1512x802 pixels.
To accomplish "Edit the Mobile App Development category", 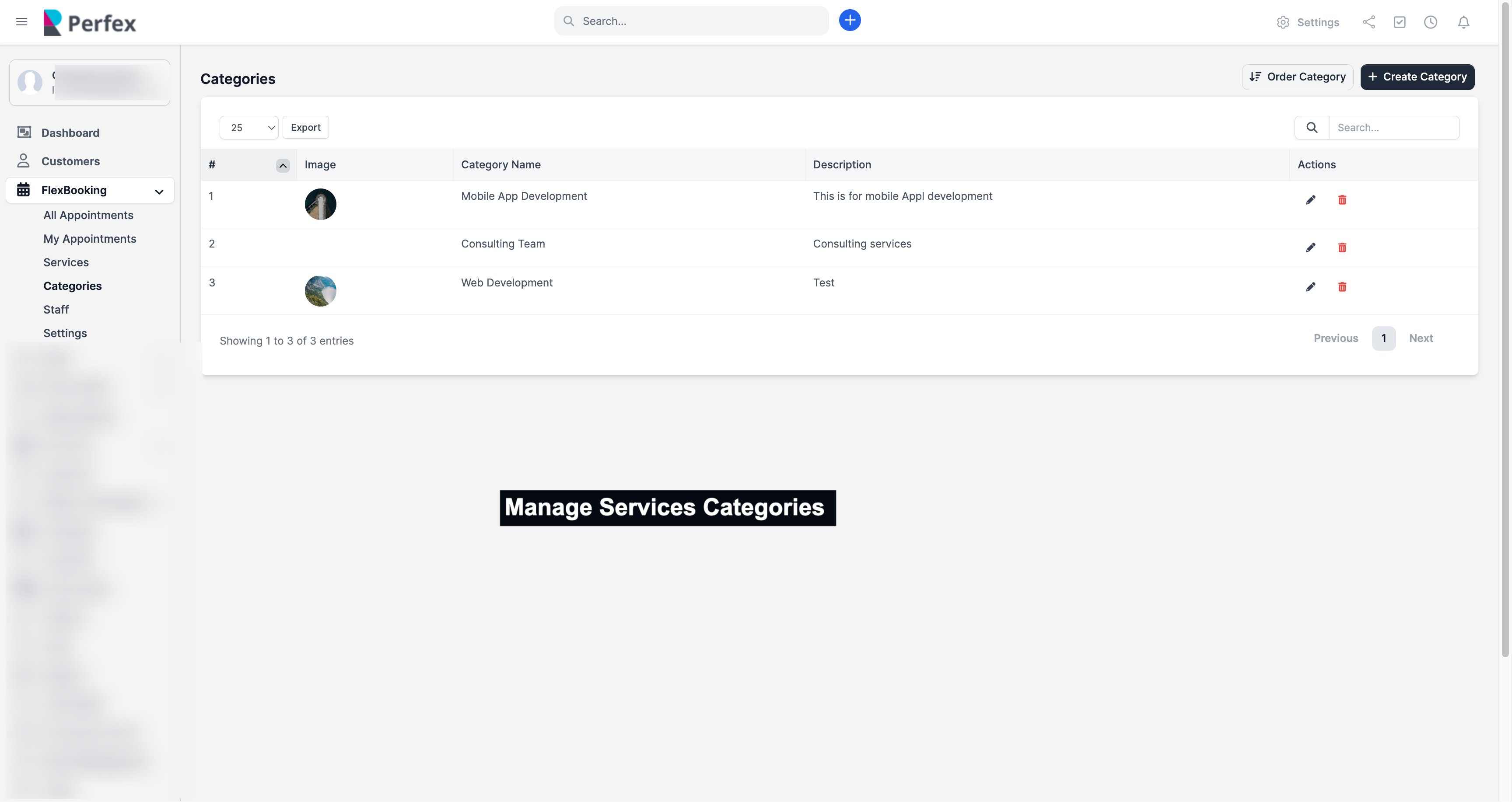I will pyautogui.click(x=1310, y=200).
